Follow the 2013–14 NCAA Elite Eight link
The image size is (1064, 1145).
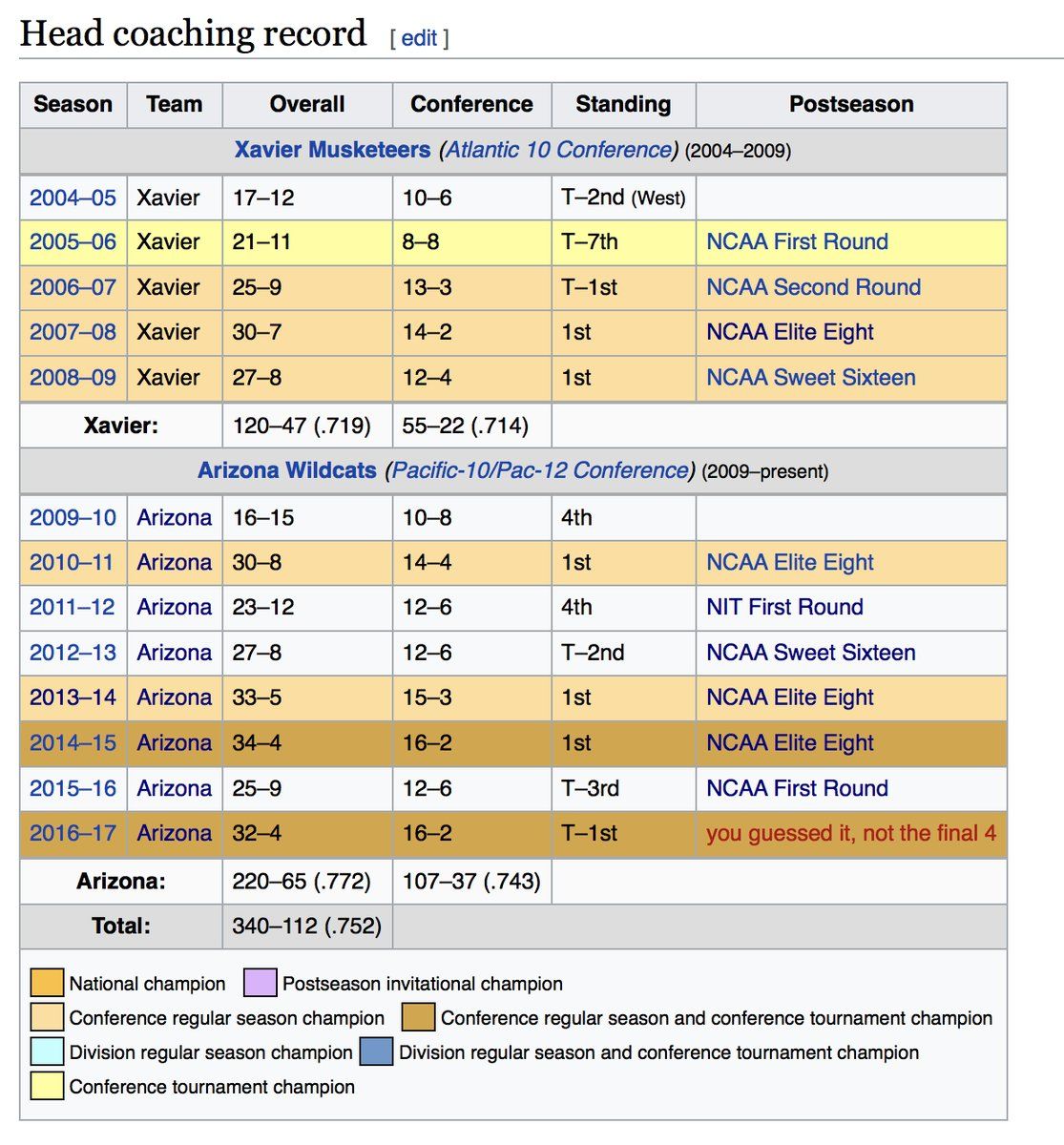pyautogui.click(x=790, y=697)
